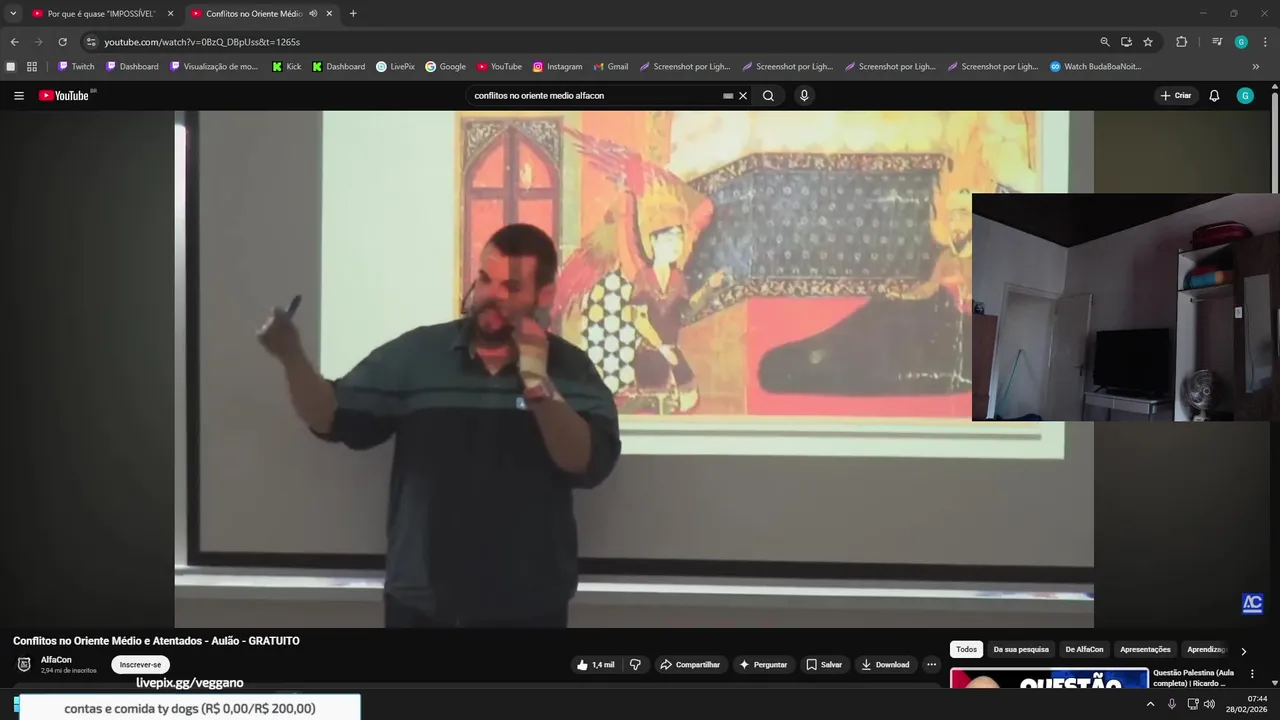Open 'Watch BudaBoaNoit...' bookmark

pos(1095,67)
